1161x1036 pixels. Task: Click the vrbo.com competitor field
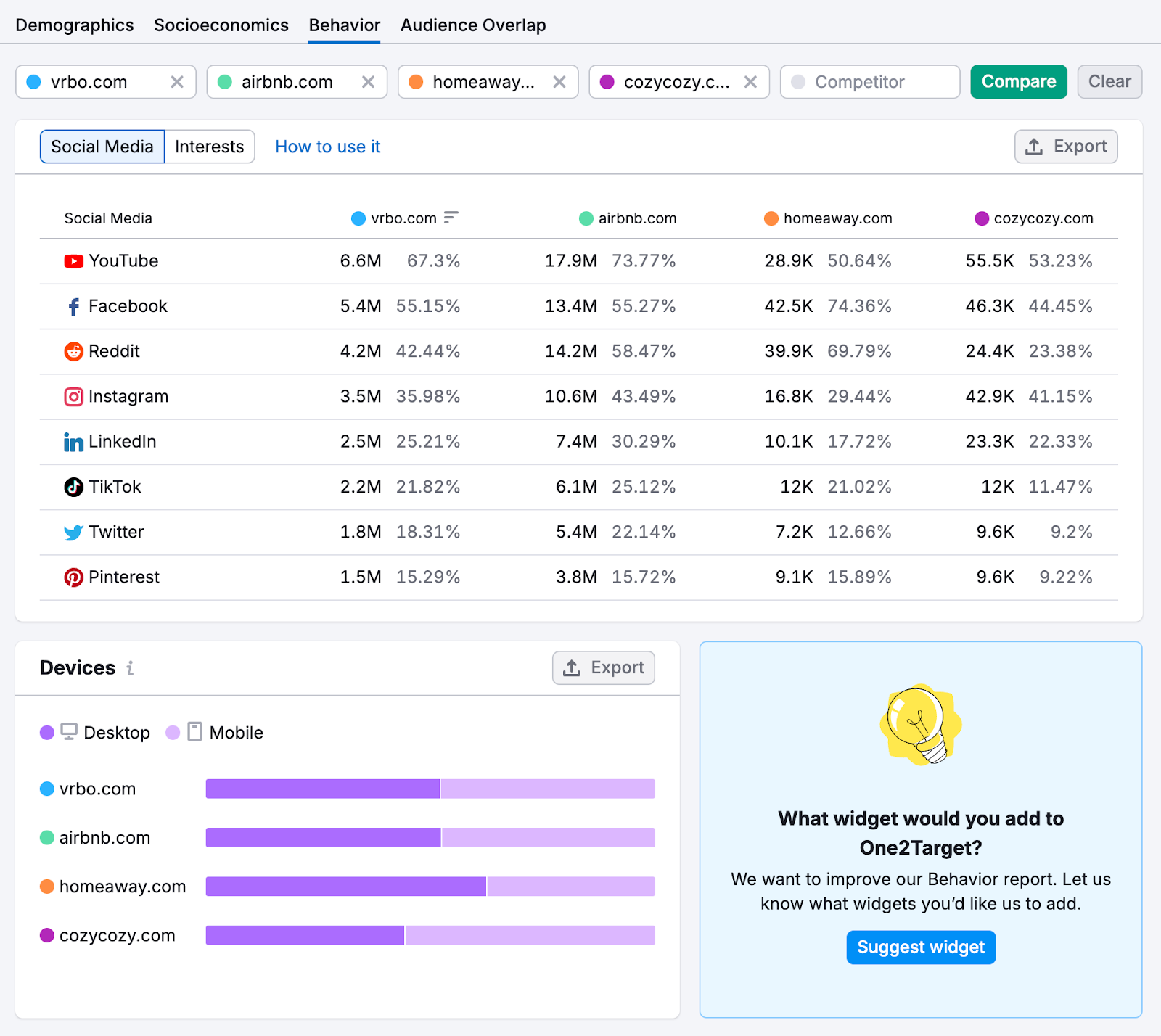[106, 82]
